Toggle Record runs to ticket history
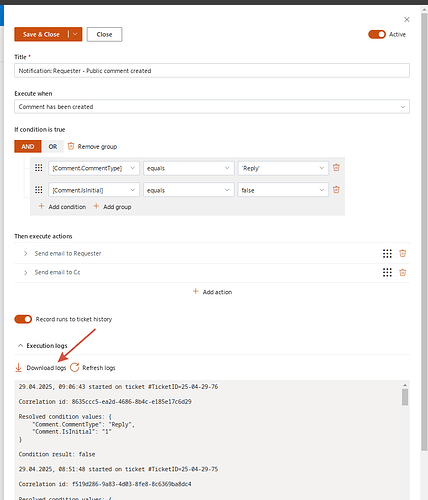This screenshot has width=428, height=500. (x=23, y=319)
